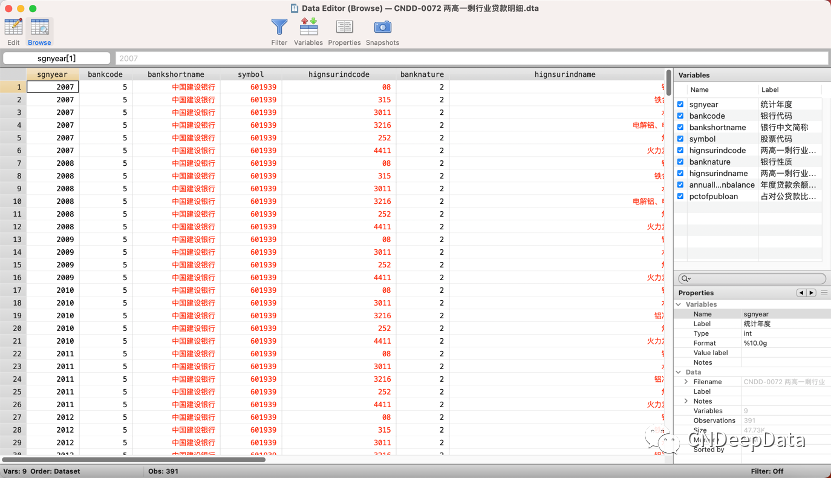Go to next variable in Properties
The height and width of the screenshot is (478, 832).
click(x=811, y=293)
